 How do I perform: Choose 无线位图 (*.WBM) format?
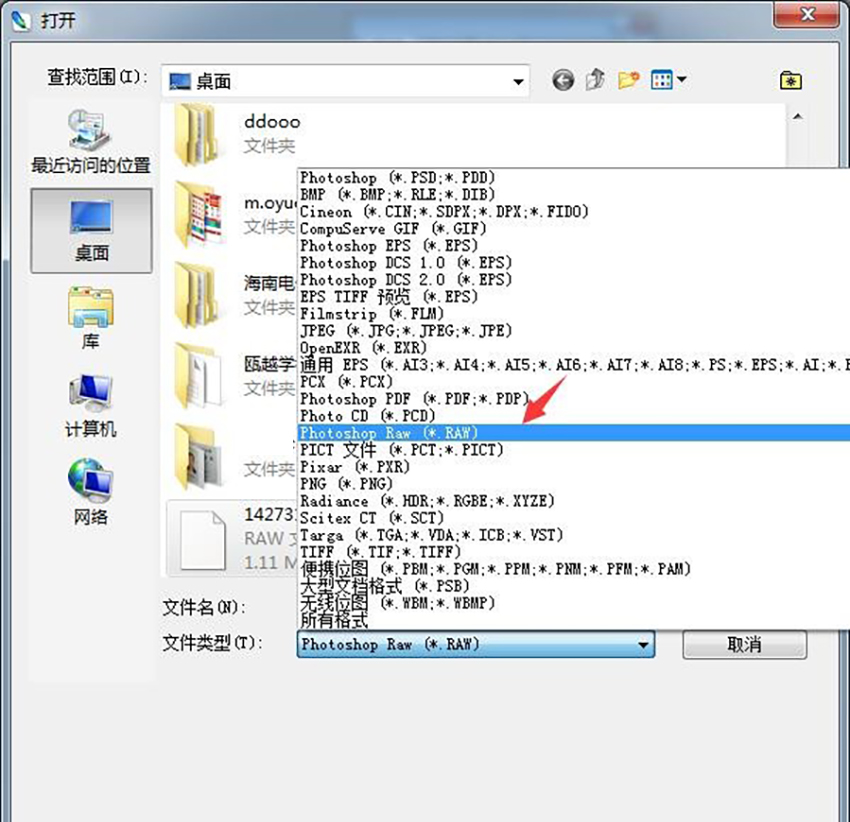574,603
